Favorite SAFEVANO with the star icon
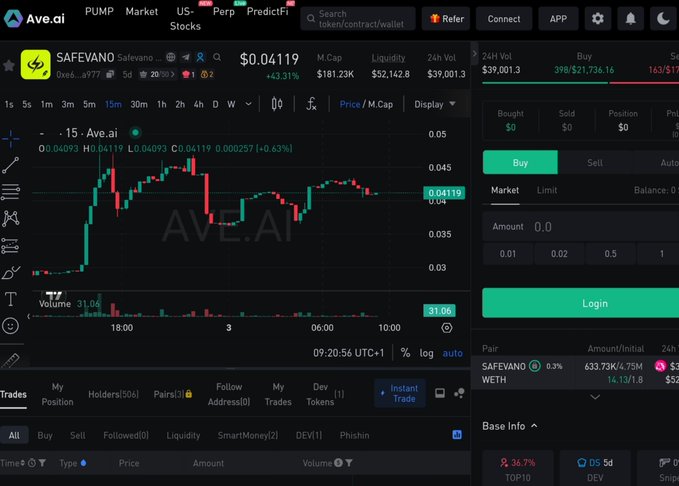 (x=9, y=65)
